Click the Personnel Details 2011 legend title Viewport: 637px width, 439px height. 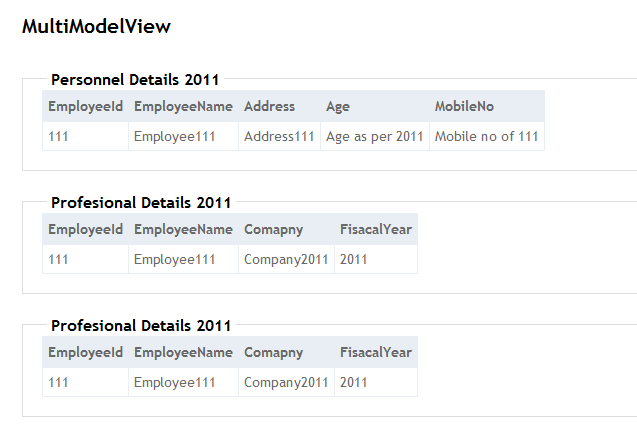(x=135, y=79)
